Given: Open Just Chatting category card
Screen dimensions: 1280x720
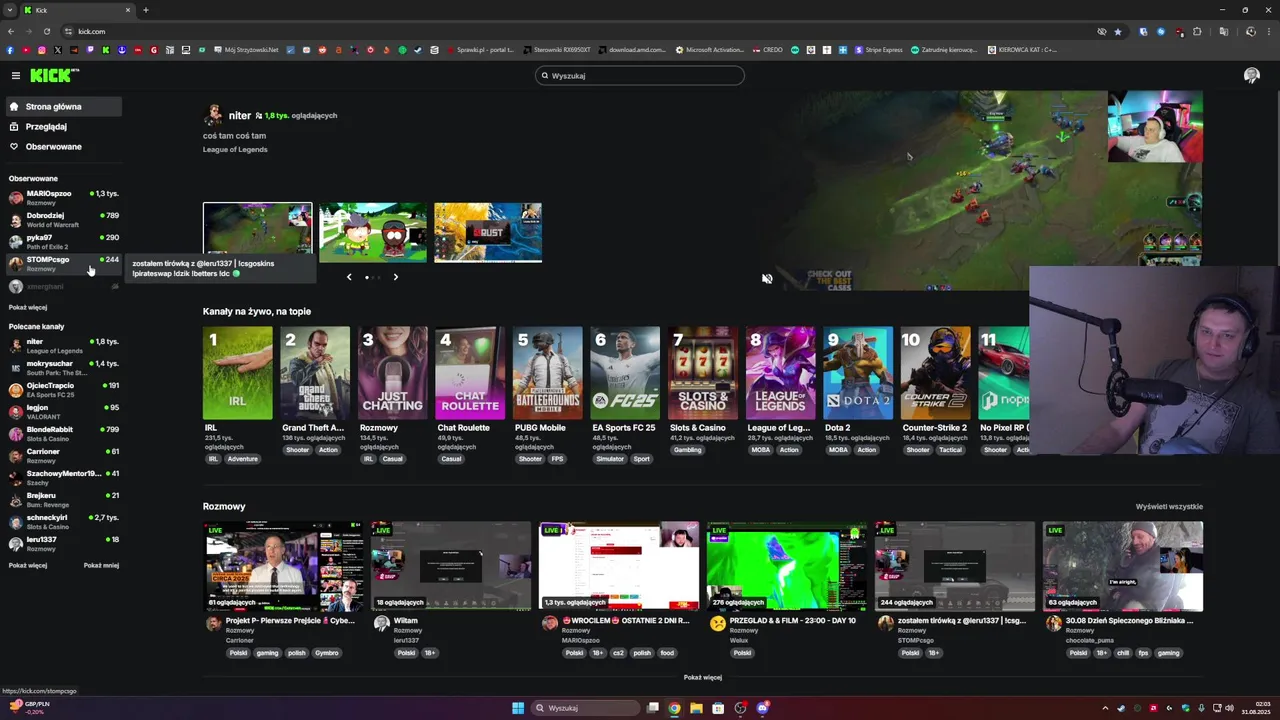Looking at the screenshot, I should point(393,373).
